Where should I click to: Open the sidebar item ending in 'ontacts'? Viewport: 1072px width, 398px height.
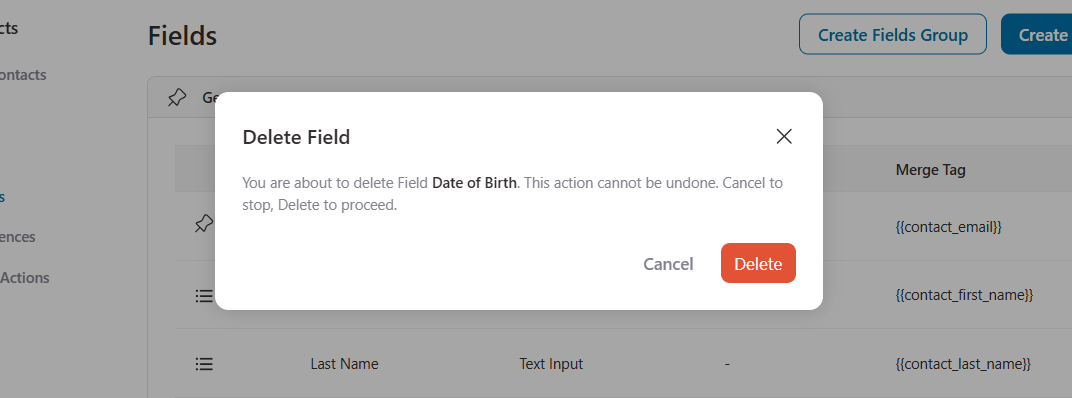click(x=23, y=75)
